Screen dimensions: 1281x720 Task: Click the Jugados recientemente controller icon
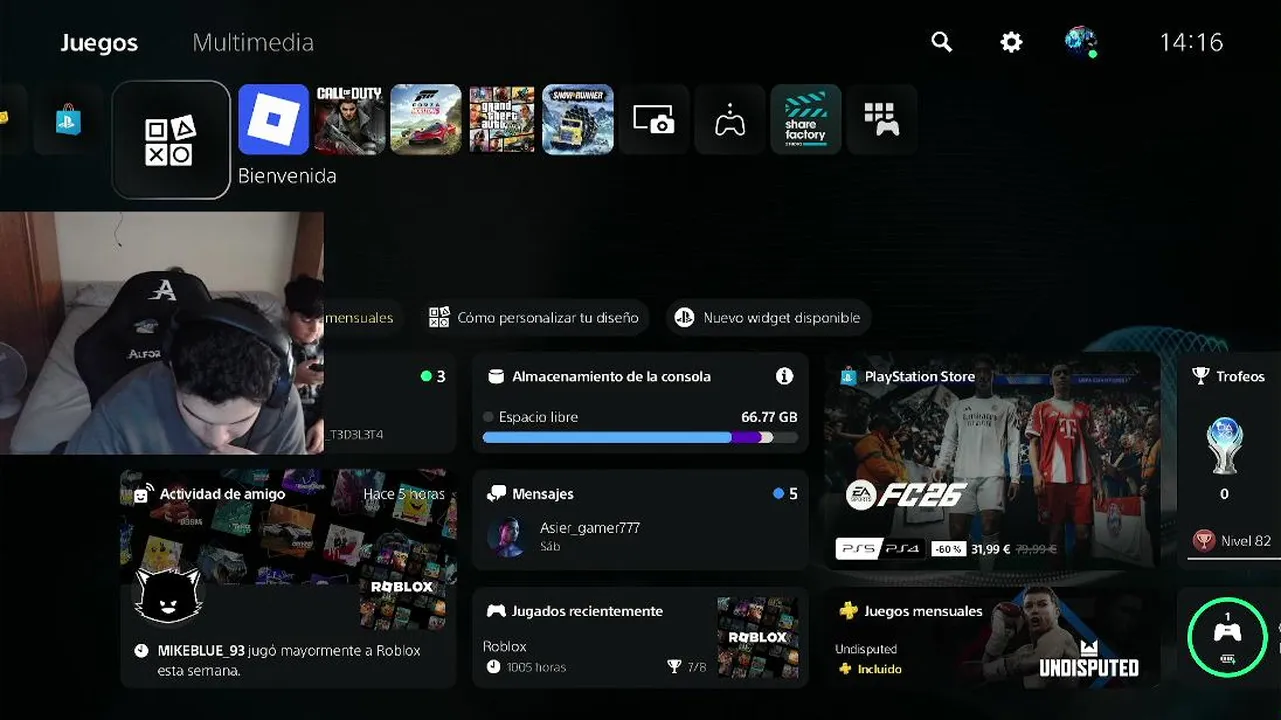(x=496, y=611)
